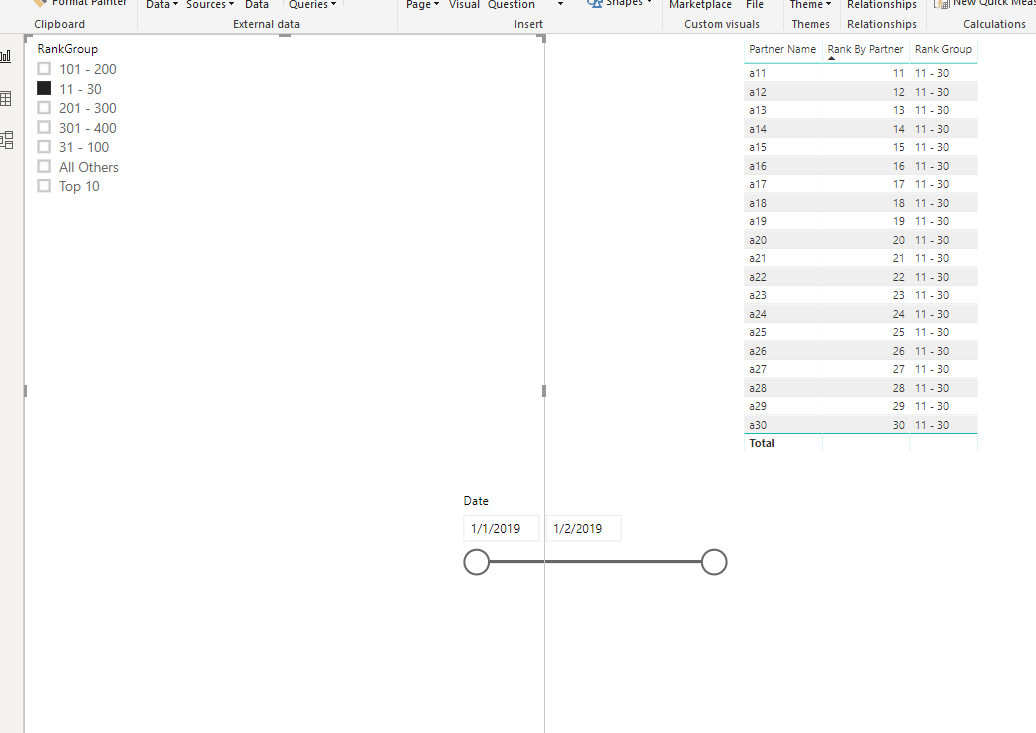Switch to Model view in sidebar

coord(7,140)
